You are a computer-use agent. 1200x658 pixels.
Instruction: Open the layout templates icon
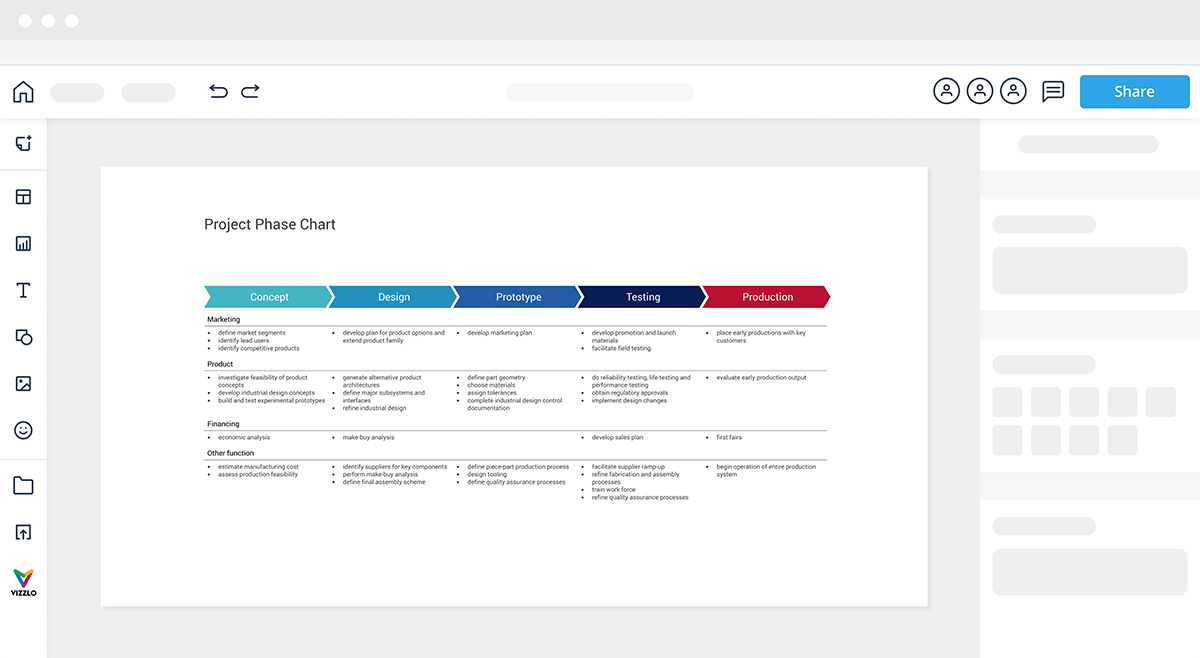23,197
